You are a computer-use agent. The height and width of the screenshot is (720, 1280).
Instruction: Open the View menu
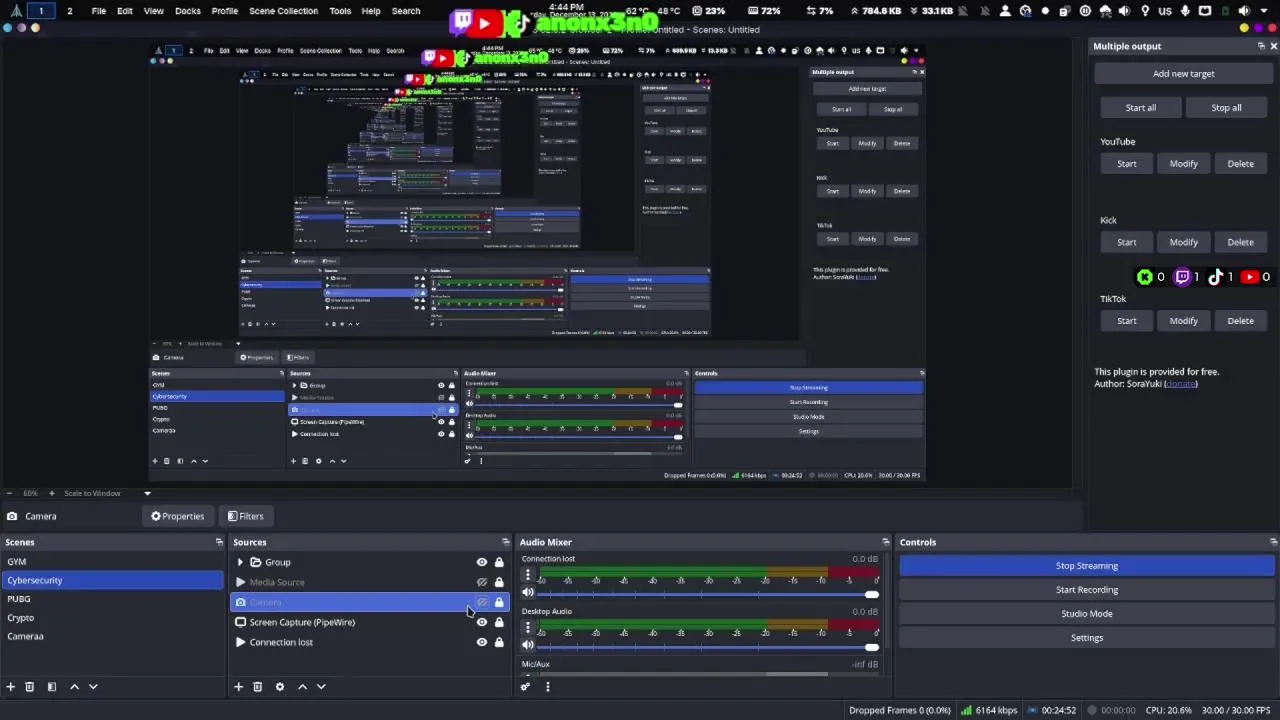tap(154, 11)
